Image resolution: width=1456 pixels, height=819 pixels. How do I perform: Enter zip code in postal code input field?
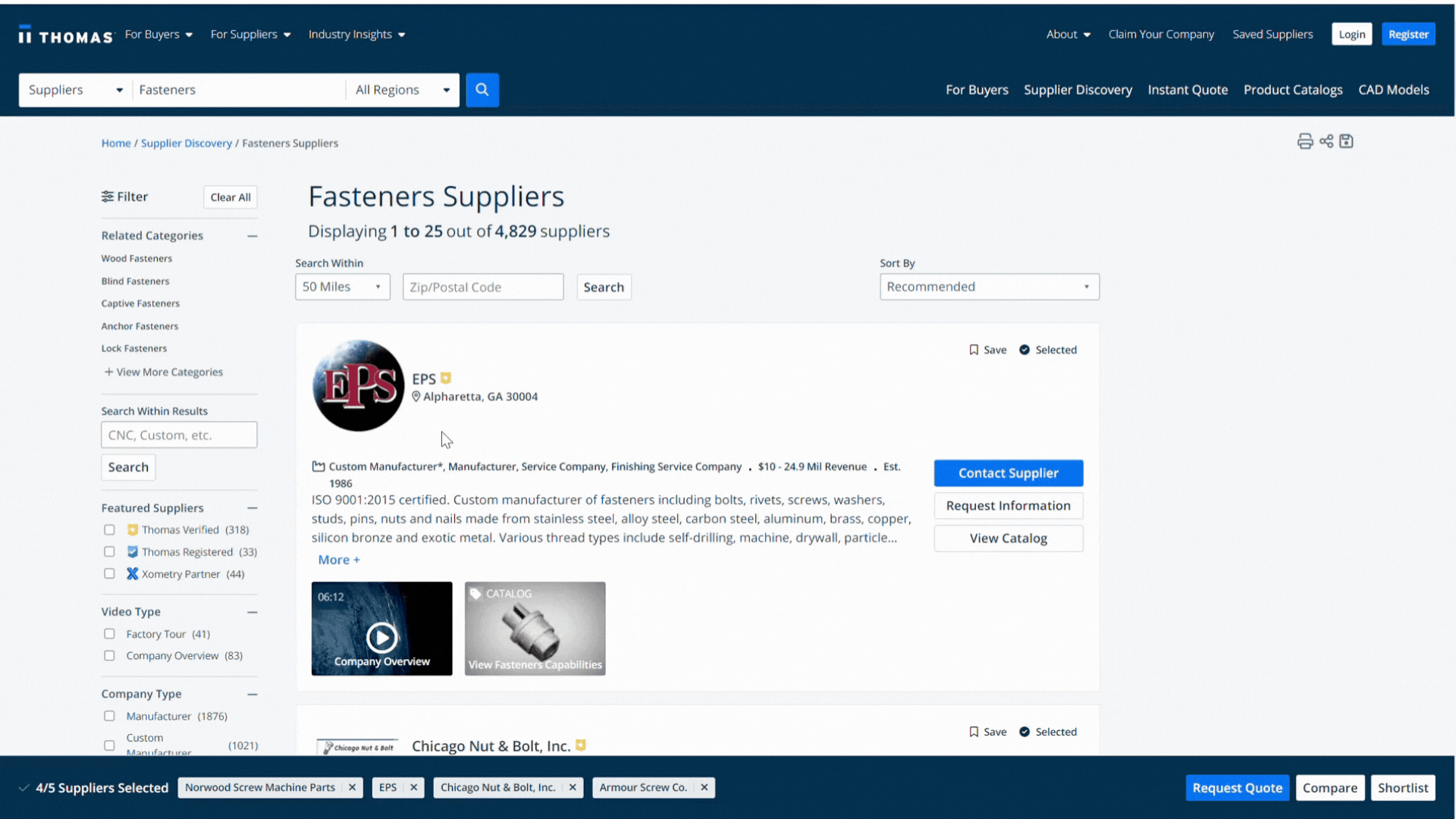click(484, 287)
